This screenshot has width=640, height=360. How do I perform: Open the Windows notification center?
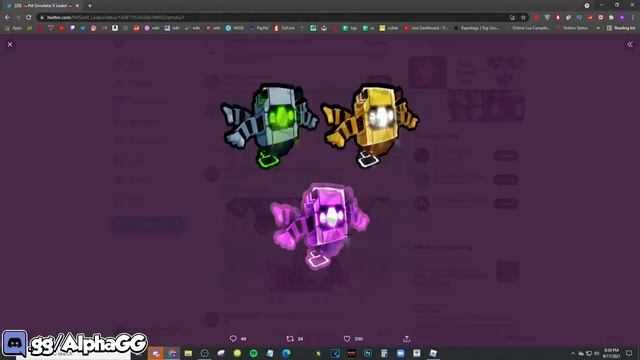pyautogui.click(x=629, y=353)
